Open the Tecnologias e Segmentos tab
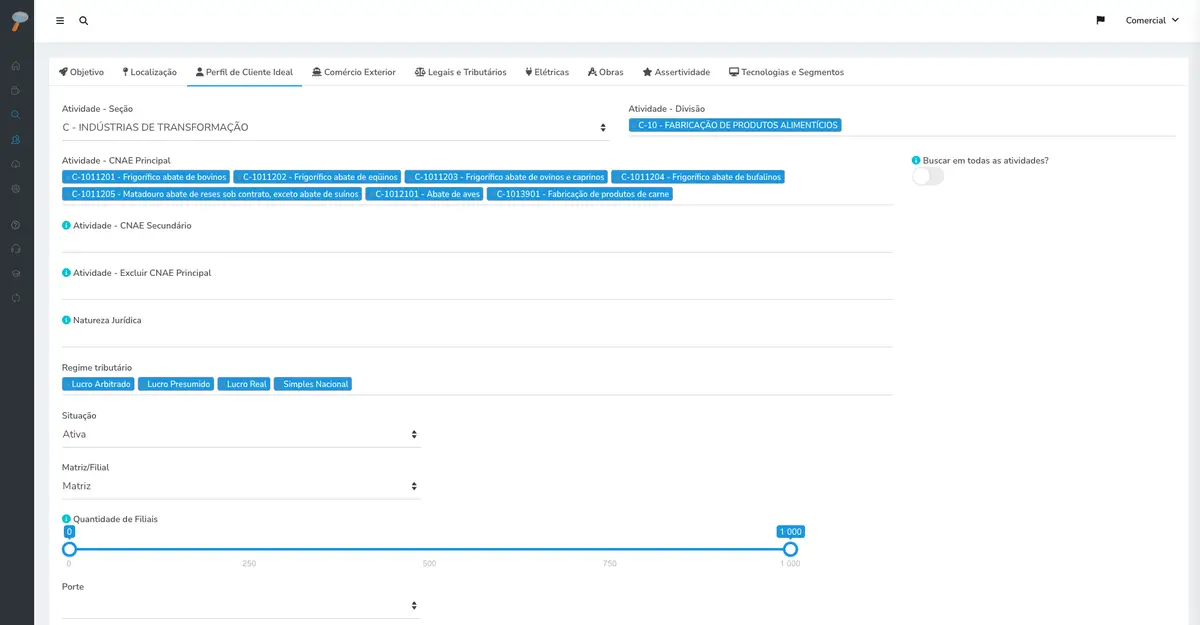The height and width of the screenshot is (625, 1200). (787, 72)
